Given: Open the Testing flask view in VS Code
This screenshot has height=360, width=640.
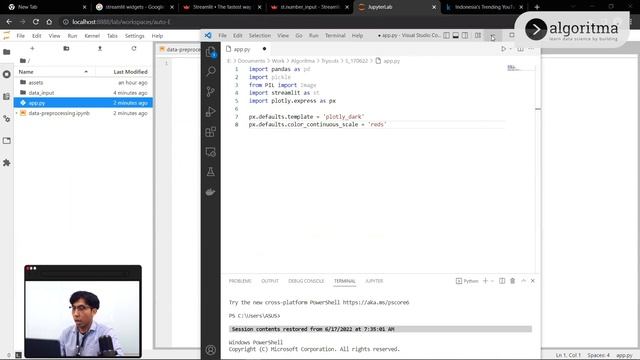Looking at the screenshot, I should tap(211, 172).
